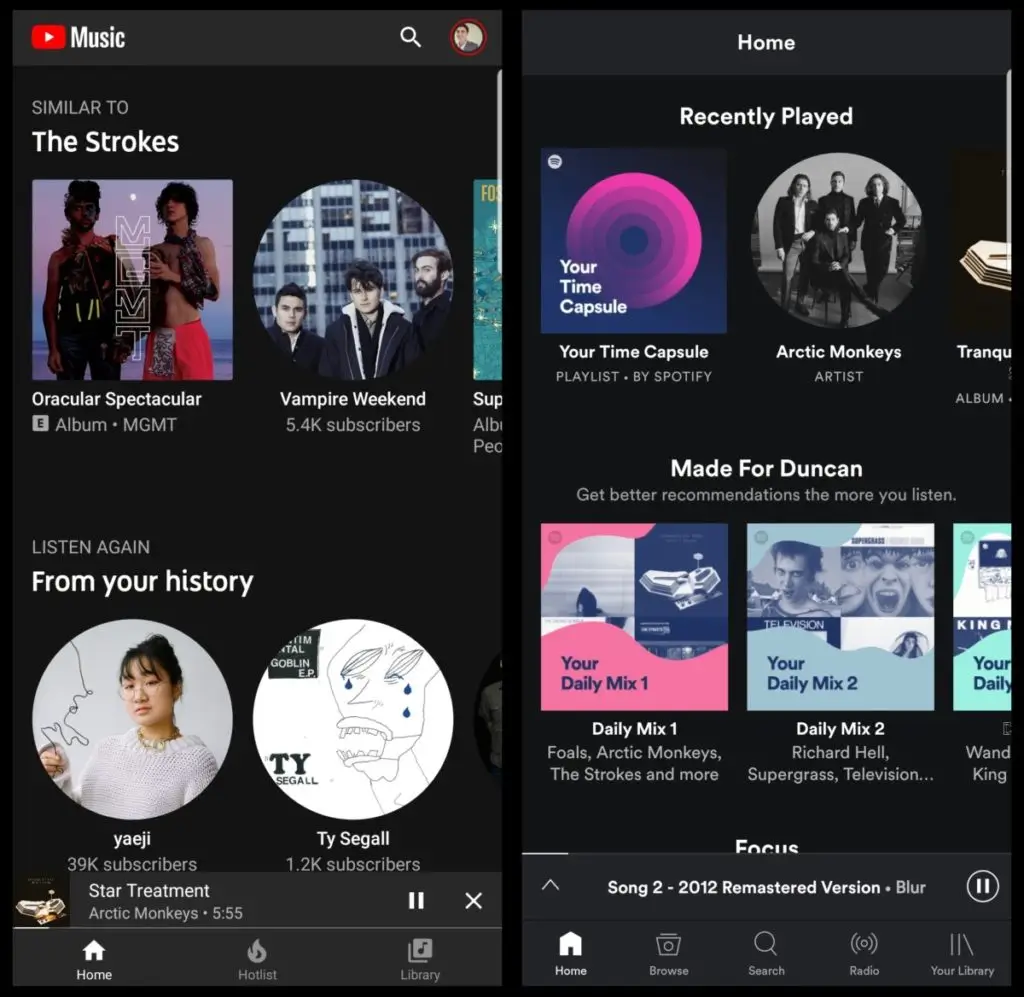Open Spotify Your Library tab
The image size is (1024, 997).
962,953
